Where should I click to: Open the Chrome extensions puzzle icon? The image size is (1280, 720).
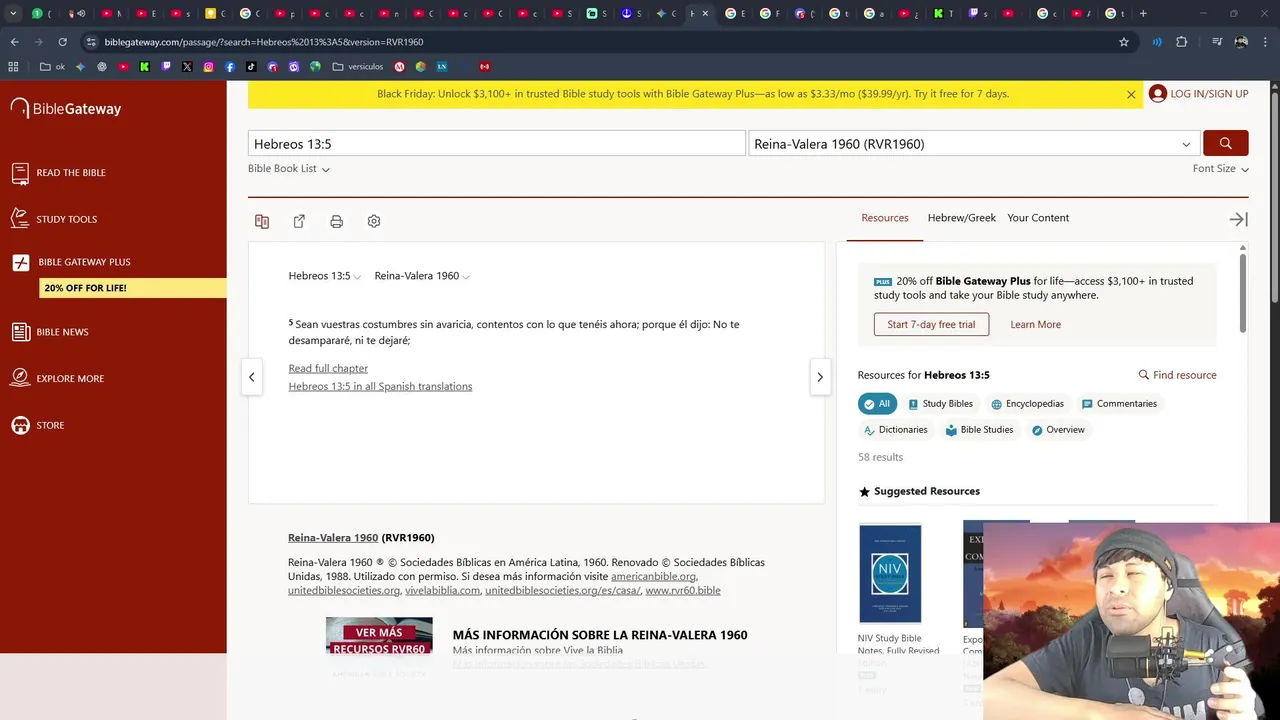pos(1182,42)
